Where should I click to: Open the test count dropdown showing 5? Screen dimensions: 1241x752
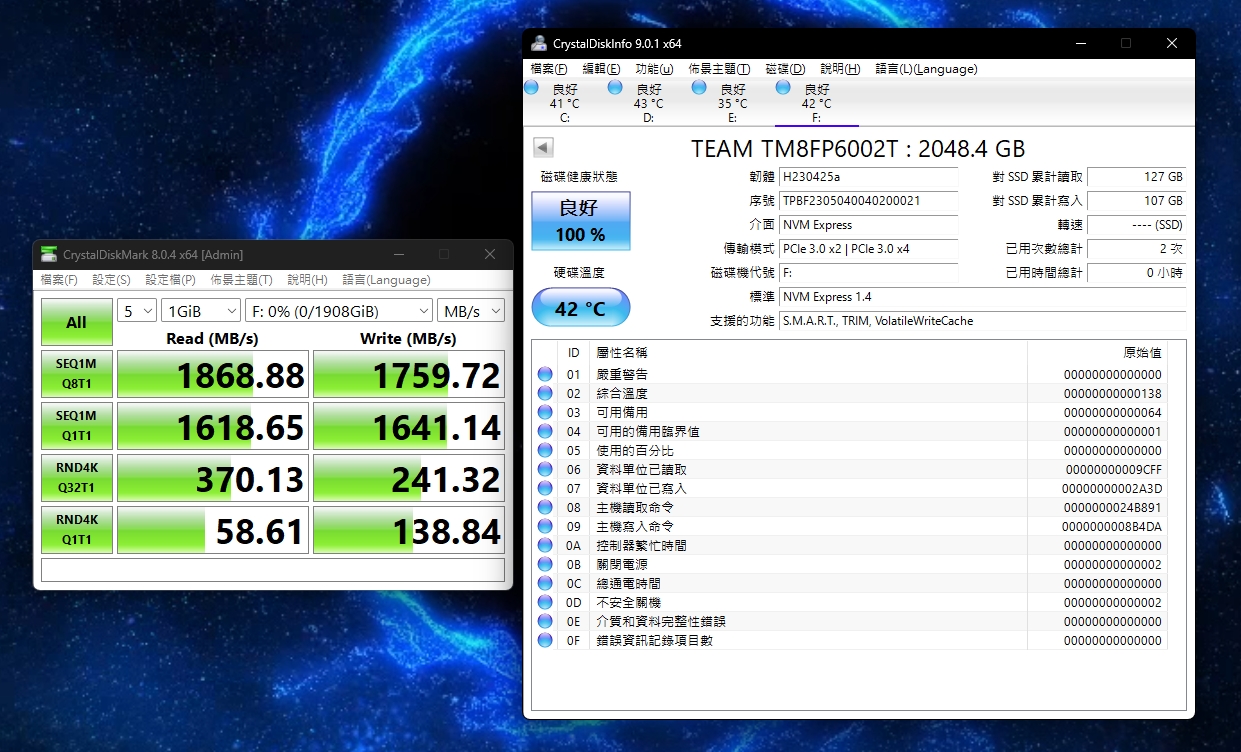click(137, 310)
